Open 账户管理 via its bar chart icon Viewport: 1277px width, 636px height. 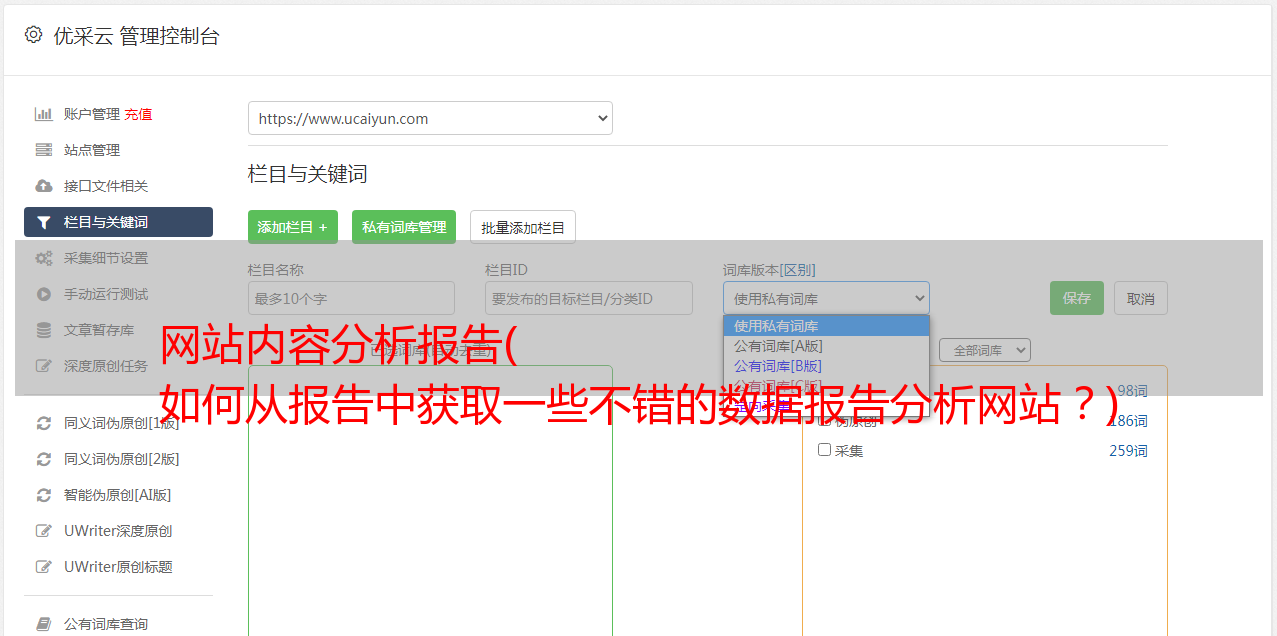point(44,114)
